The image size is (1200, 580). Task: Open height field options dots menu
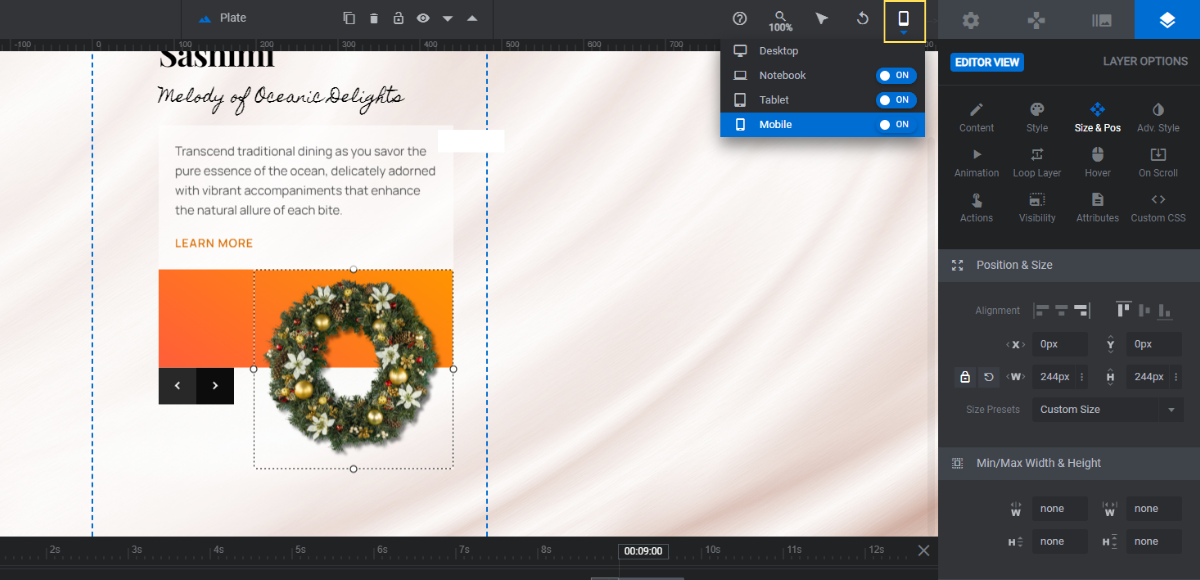1176,377
